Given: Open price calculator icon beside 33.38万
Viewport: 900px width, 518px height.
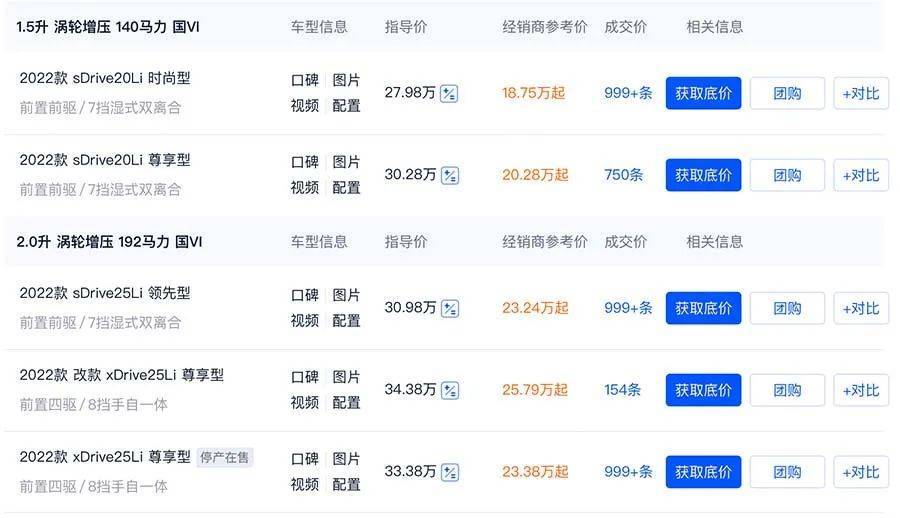Looking at the screenshot, I should tap(449, 473).
